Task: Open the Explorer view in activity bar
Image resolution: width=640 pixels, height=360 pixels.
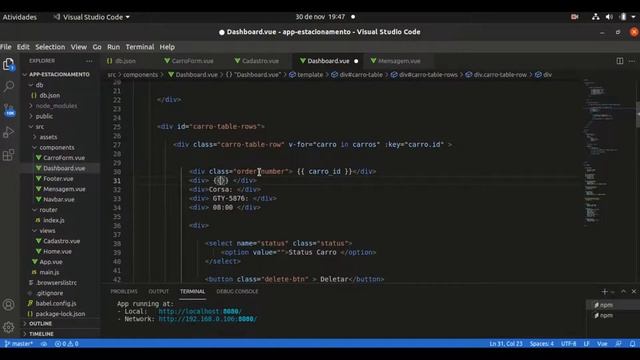Action: (x=9, y=64)
